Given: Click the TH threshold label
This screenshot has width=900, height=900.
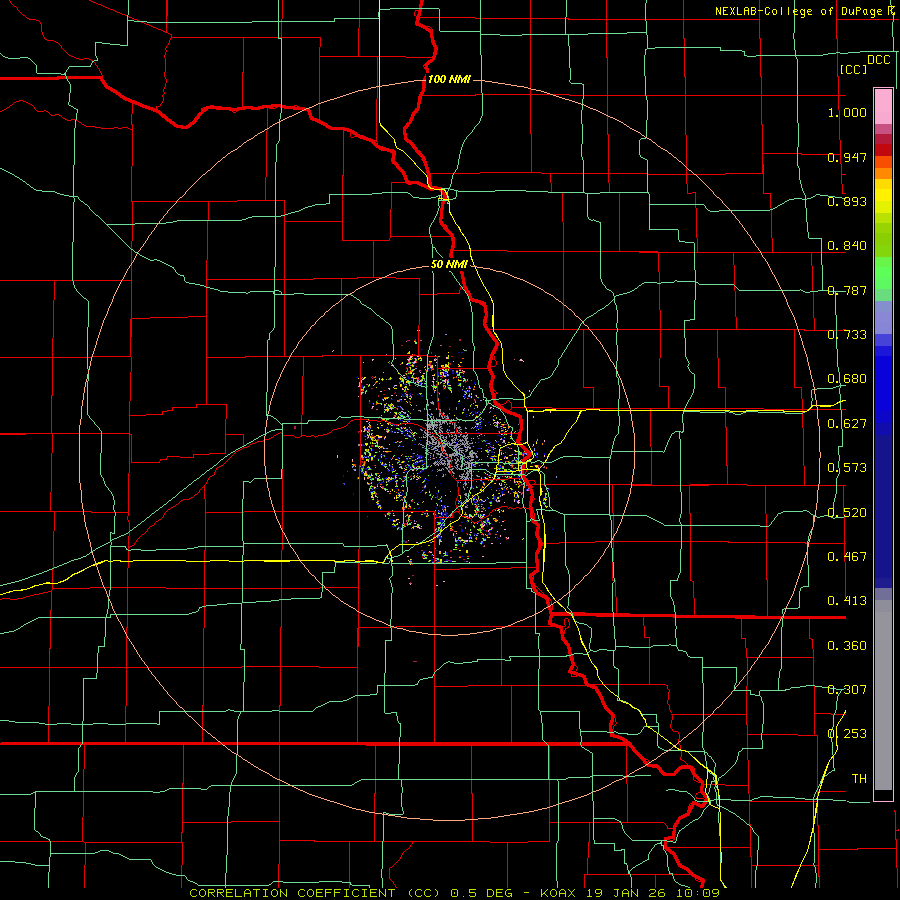Looking at the screenshot, I should tap(859, 779).
